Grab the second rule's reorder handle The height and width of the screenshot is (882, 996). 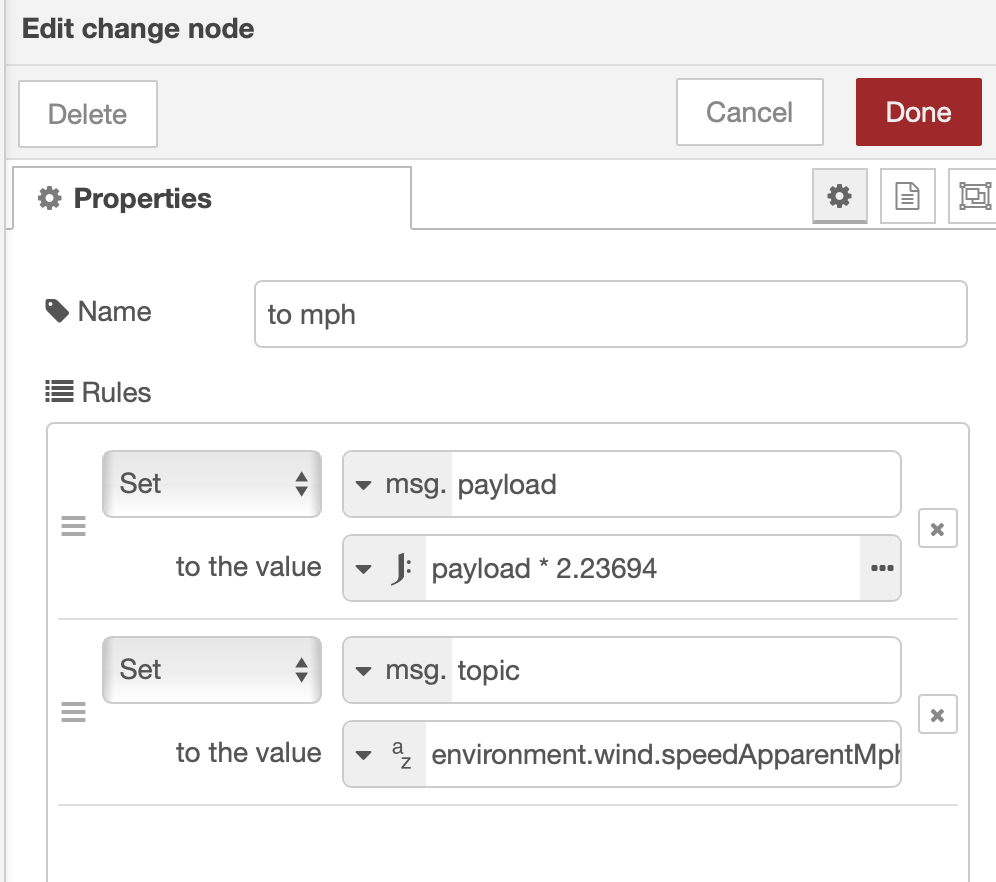(x=74, y=713)
